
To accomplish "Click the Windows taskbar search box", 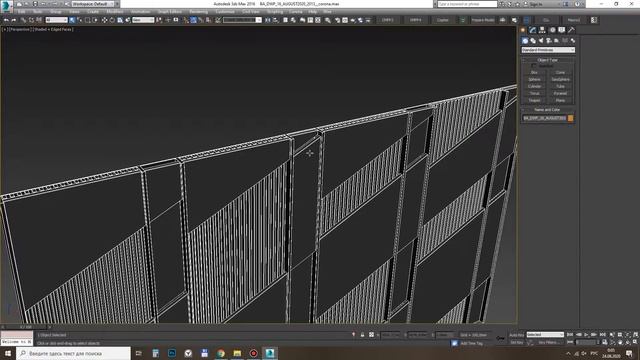I will 73,353.
